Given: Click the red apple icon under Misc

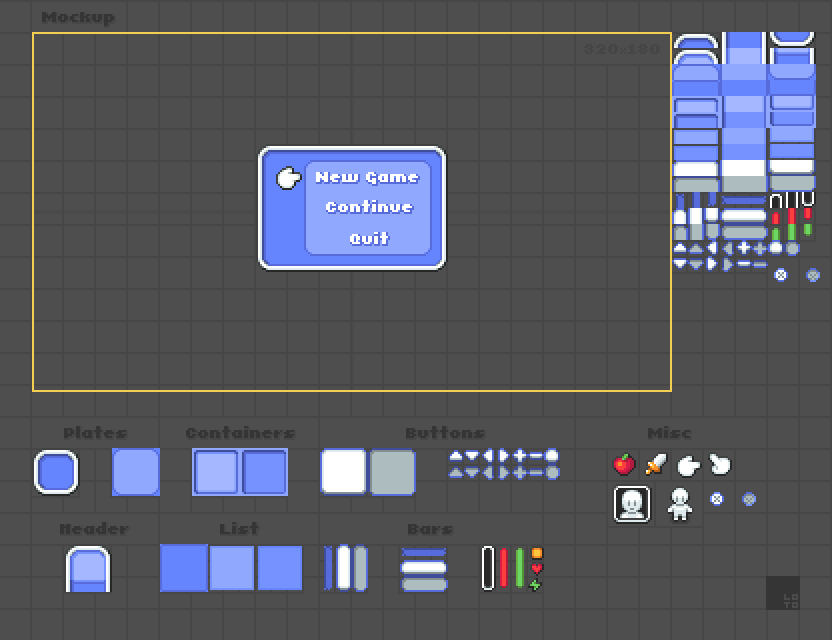Looking at the screenshot, I should pos(624,464).
